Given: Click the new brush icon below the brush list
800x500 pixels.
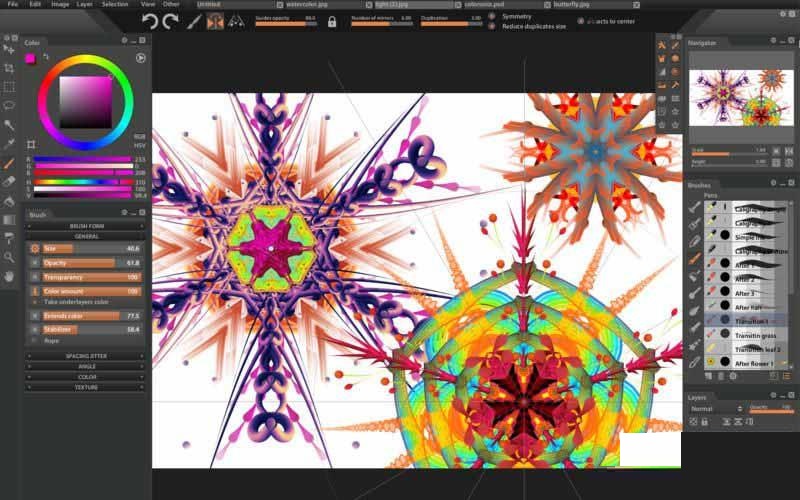Looking at the screenshot, I should pos(708,376).
